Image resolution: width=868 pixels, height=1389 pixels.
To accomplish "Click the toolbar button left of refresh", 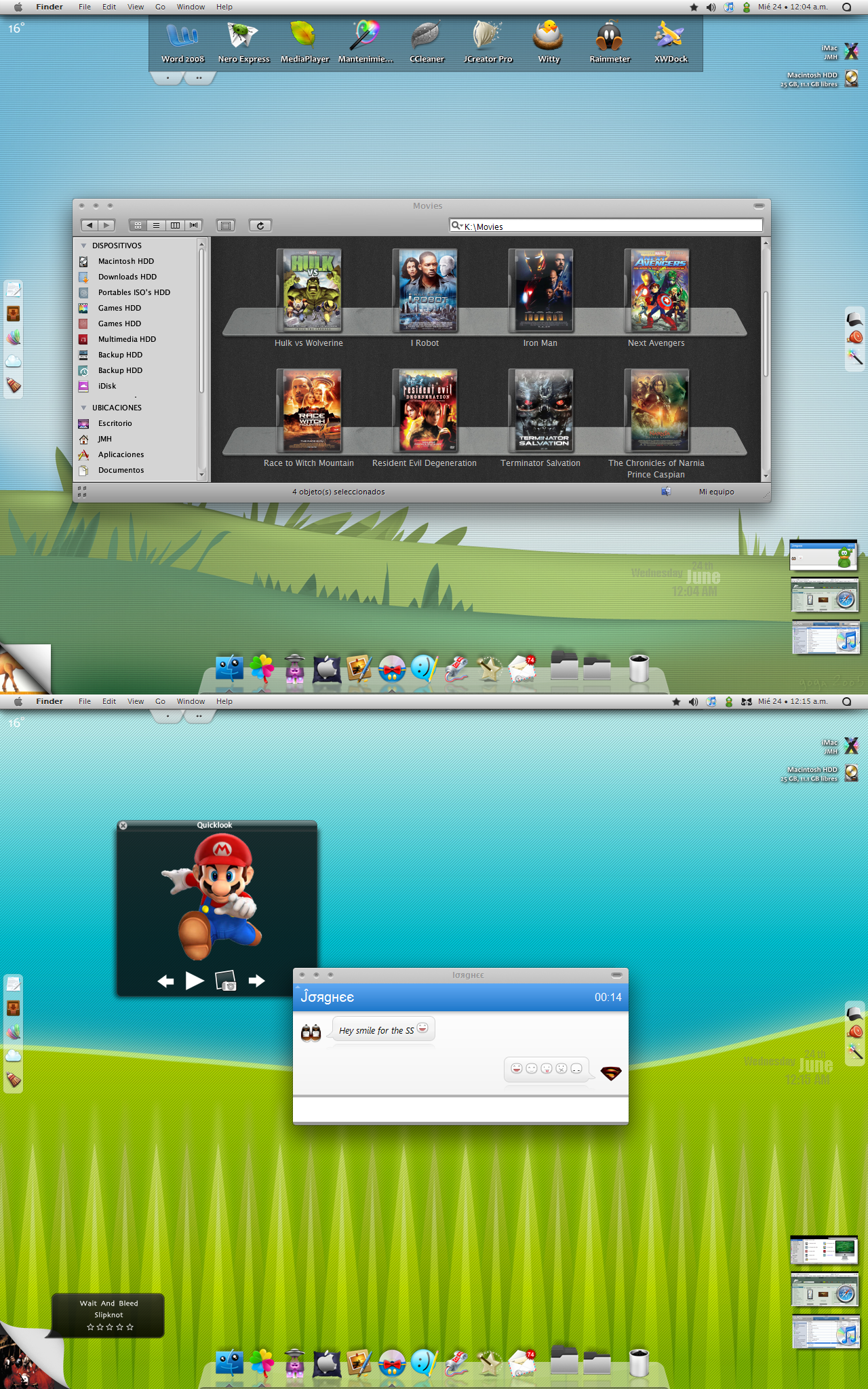I will pyautogui.click(x=226, y=225).
